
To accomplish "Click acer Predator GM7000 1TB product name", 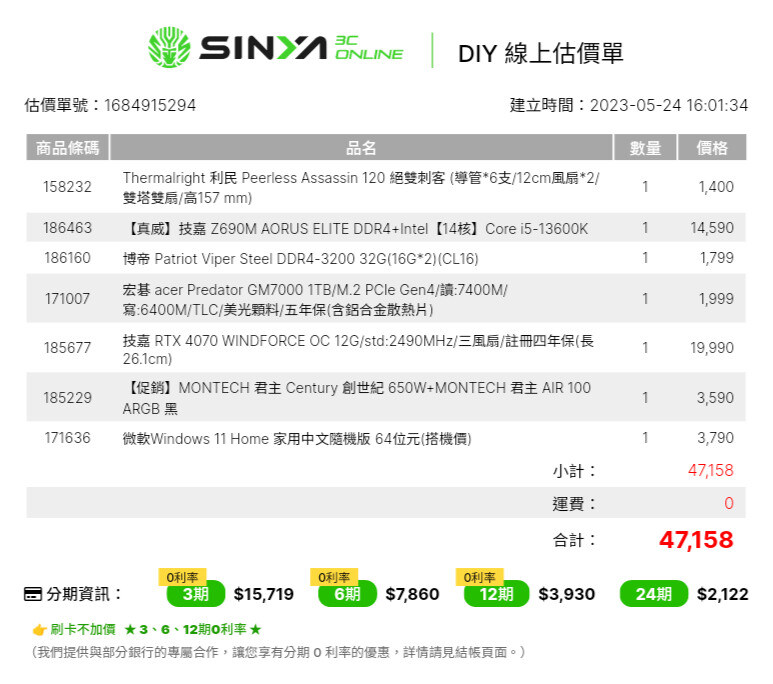I will point(315,299).
